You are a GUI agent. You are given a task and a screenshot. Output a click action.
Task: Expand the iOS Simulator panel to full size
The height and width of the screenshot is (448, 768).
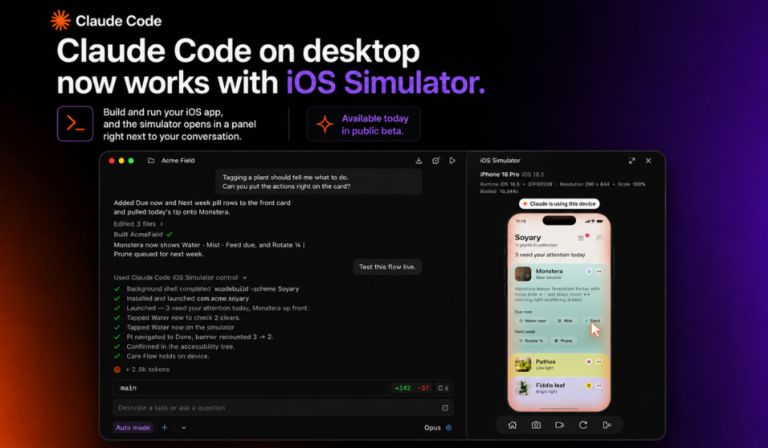(632, 161)
